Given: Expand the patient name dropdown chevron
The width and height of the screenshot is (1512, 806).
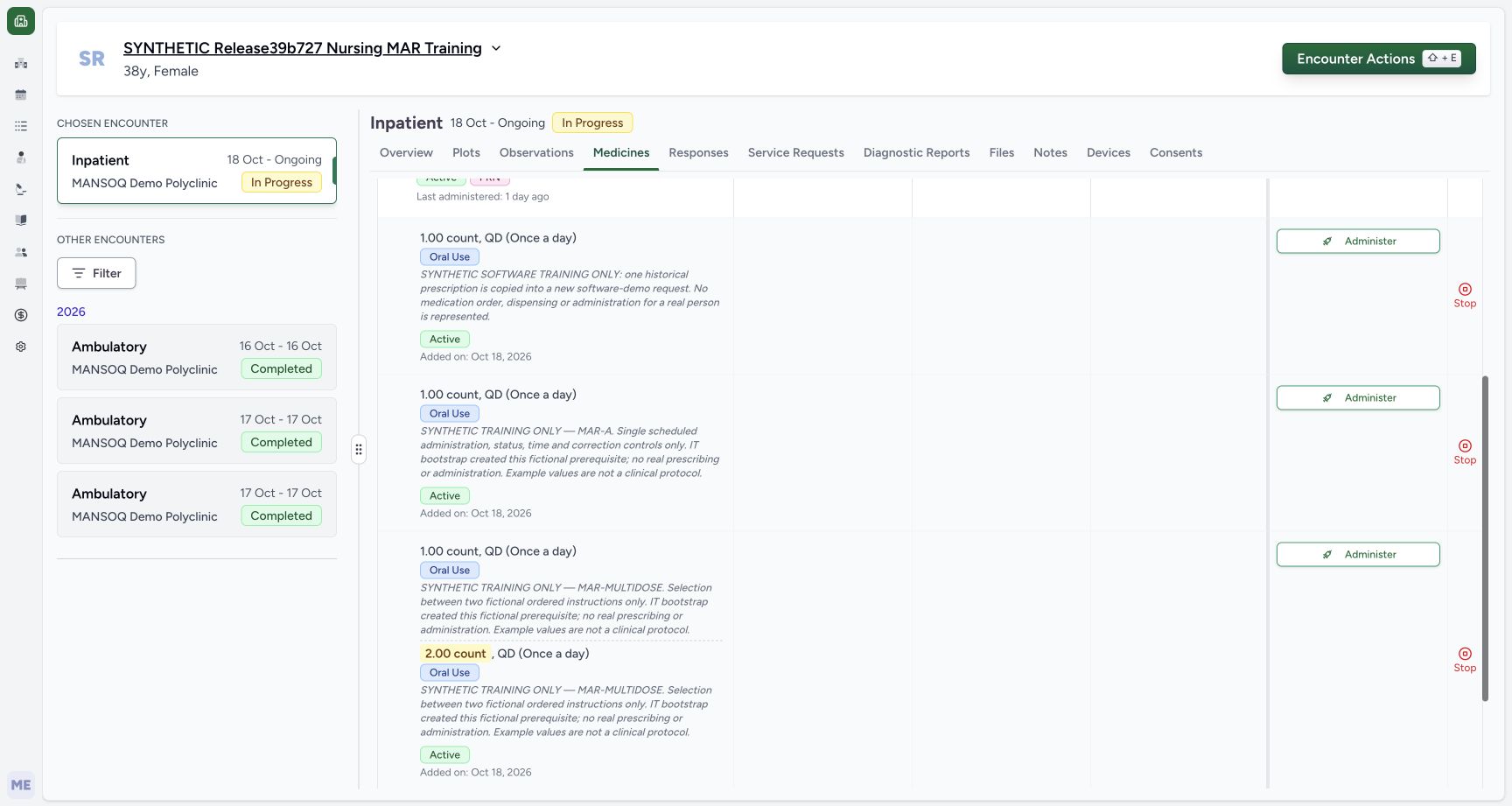Looking at the screenshot, I should [x=496, y=48].
